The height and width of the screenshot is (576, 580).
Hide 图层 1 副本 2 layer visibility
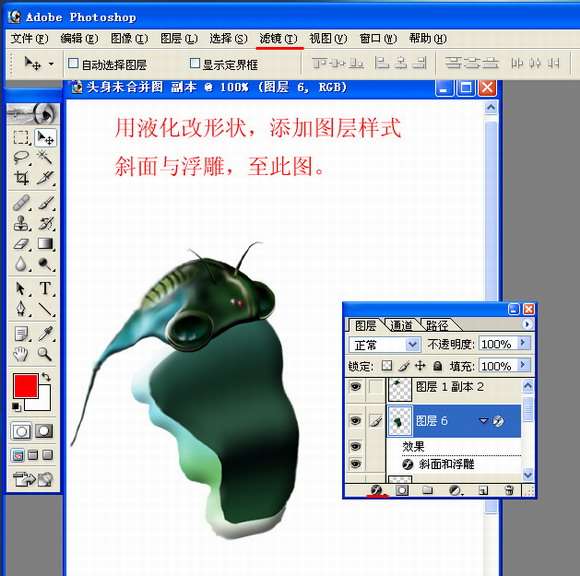[355, 387]
